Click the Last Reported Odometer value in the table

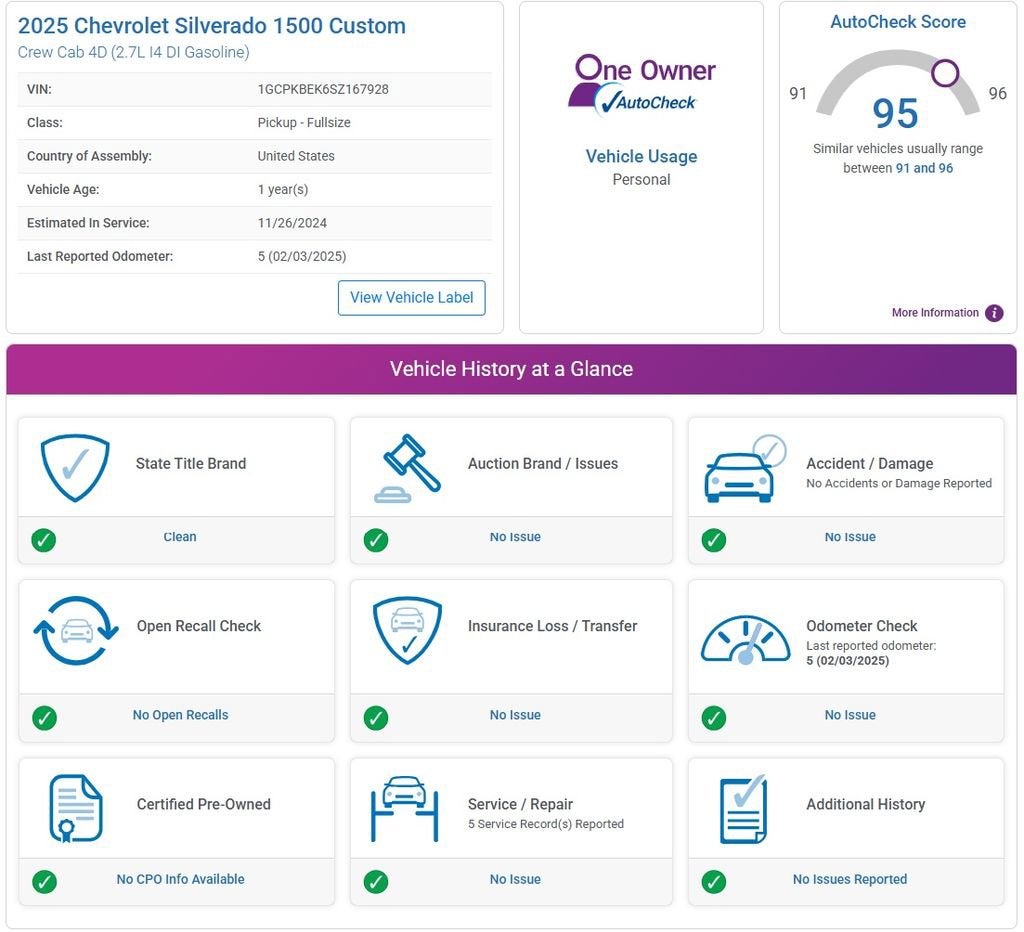pos(302,256)
